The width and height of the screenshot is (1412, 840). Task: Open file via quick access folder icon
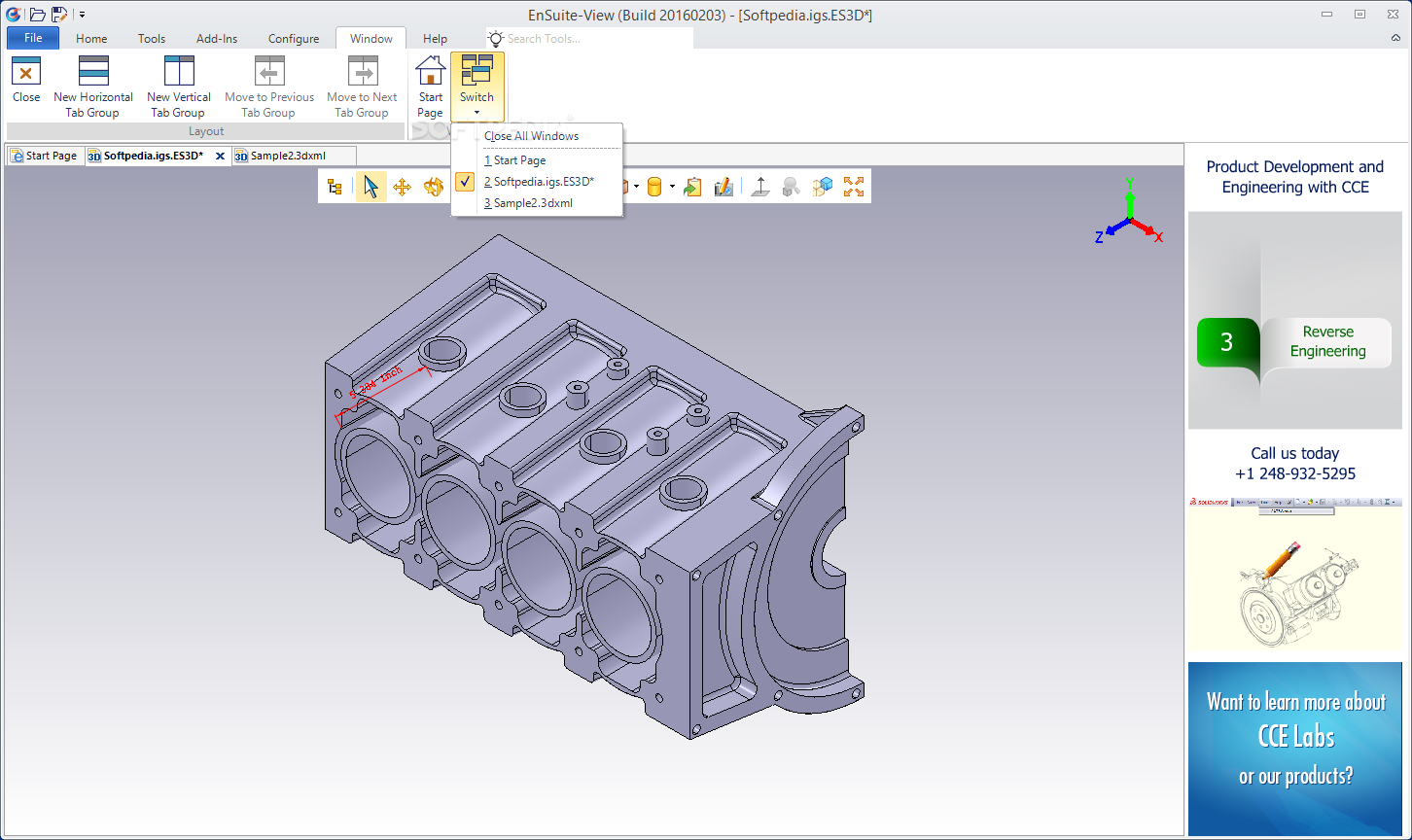[x=37, y=15]
